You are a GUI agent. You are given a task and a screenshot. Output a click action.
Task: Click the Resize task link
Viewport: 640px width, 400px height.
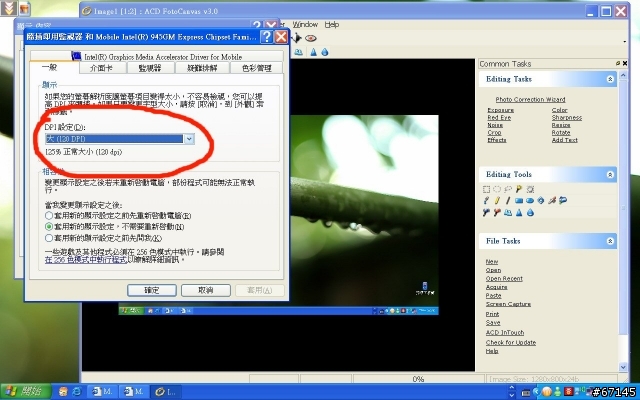[x=561, y=125]
